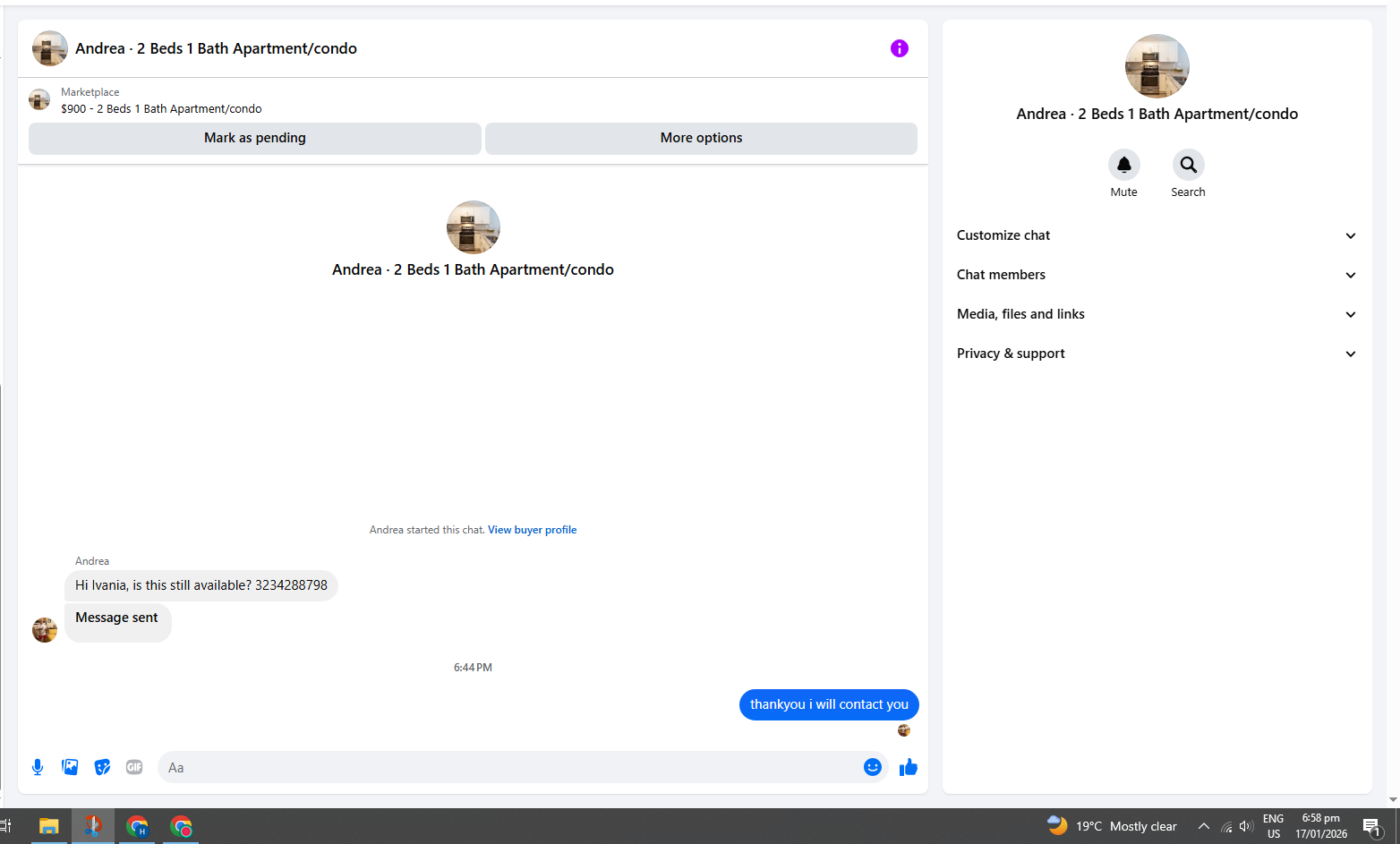Click the side panel title Andrea · 2 Beds

pyautogui.click(x=1157, y=114)
